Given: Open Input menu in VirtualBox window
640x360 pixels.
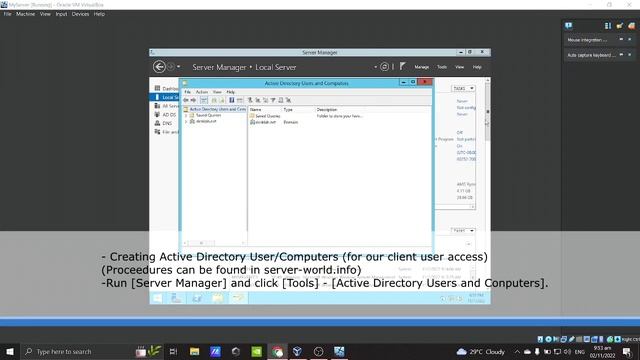Looking at the screenshot, I should 61,14.
